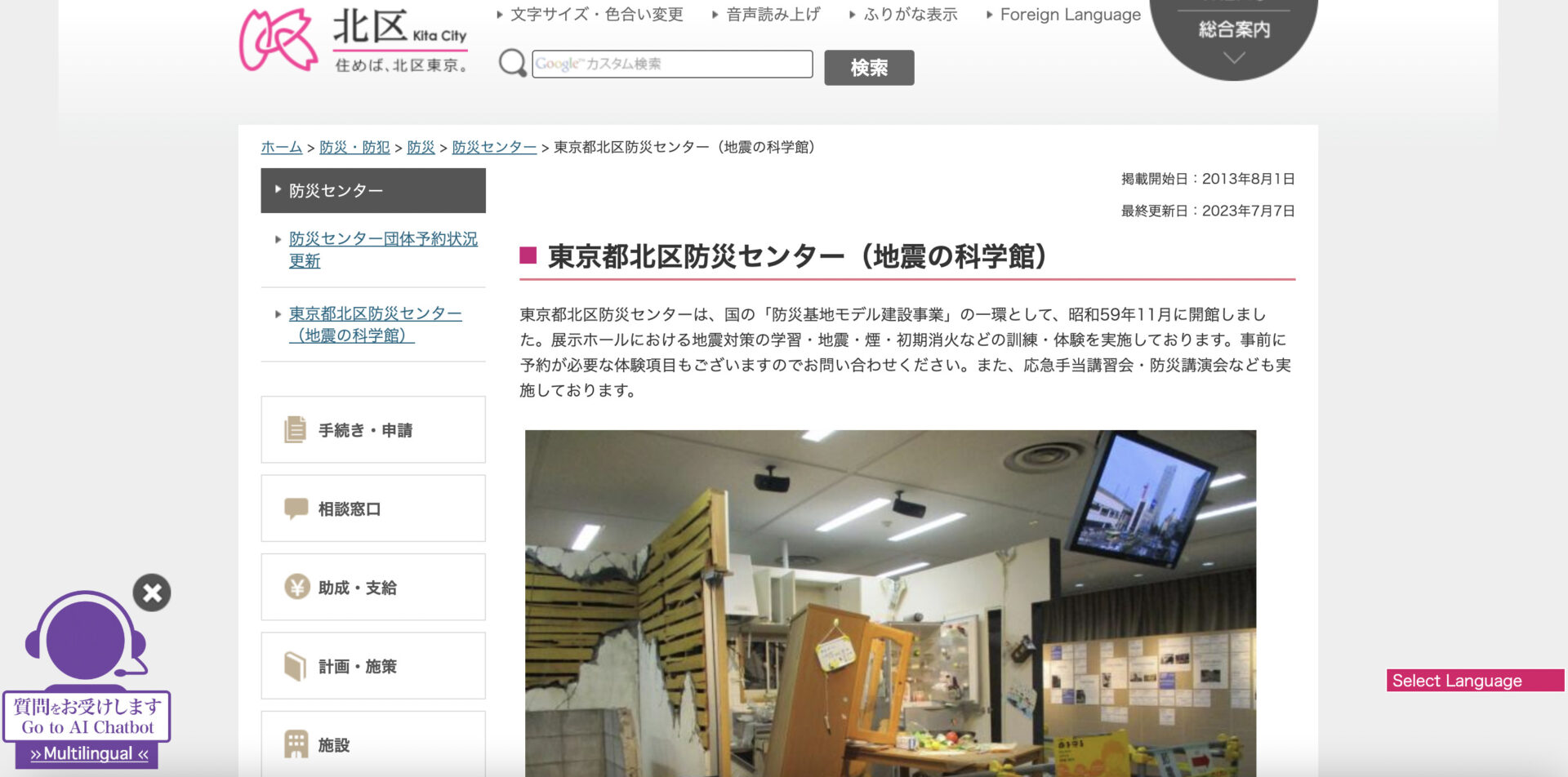Open 文字サイズ・色合い変更 settings

click(x=596, y=15)
